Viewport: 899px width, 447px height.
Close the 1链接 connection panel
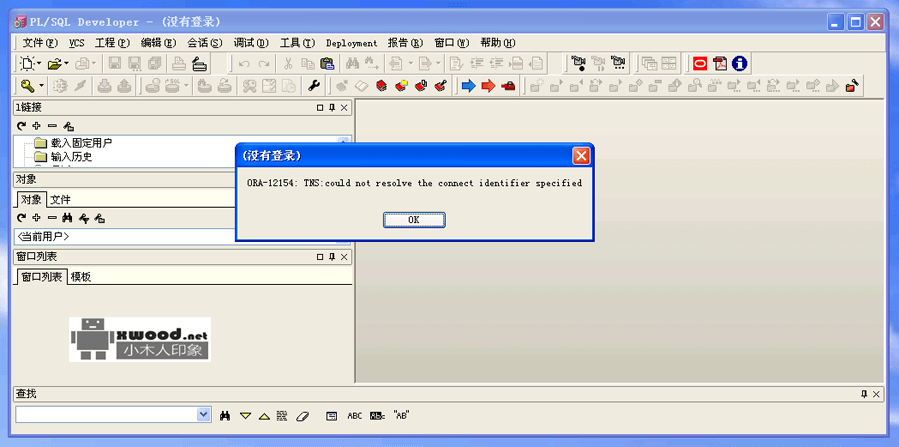pos(344,108)
